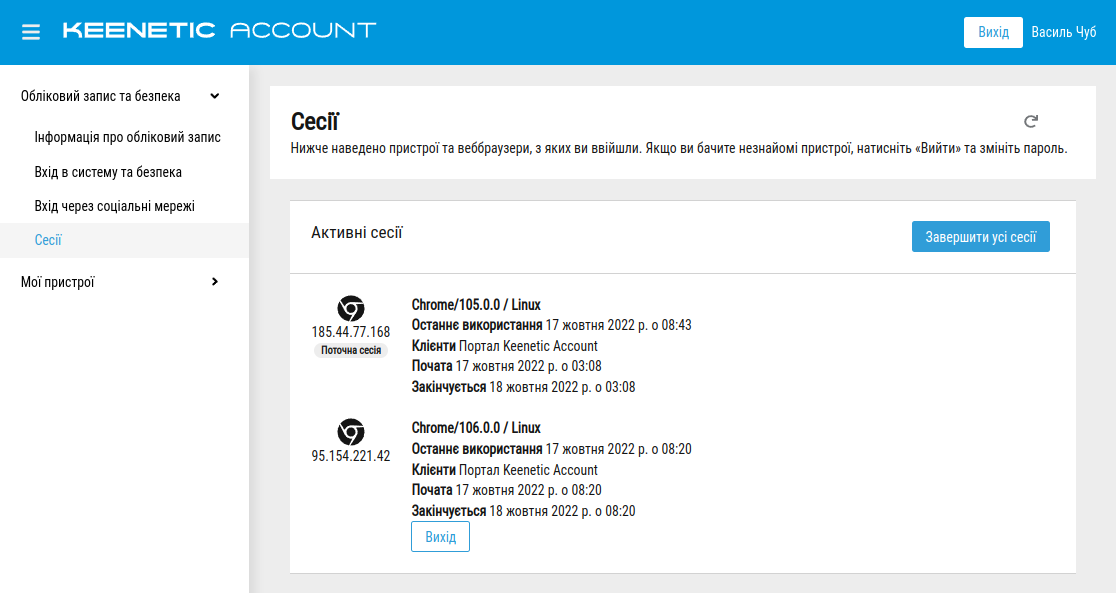Refresh the sessions list

(x=1031, y=122)
